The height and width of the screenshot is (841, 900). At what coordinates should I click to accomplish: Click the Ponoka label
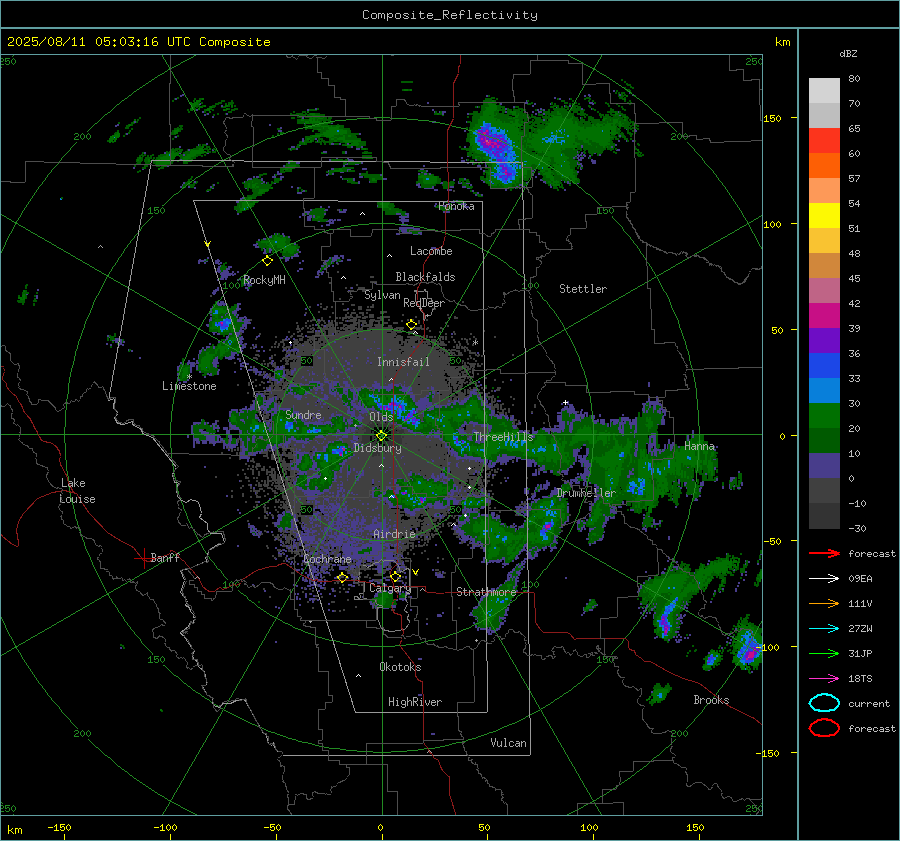(x=456, y=207)
